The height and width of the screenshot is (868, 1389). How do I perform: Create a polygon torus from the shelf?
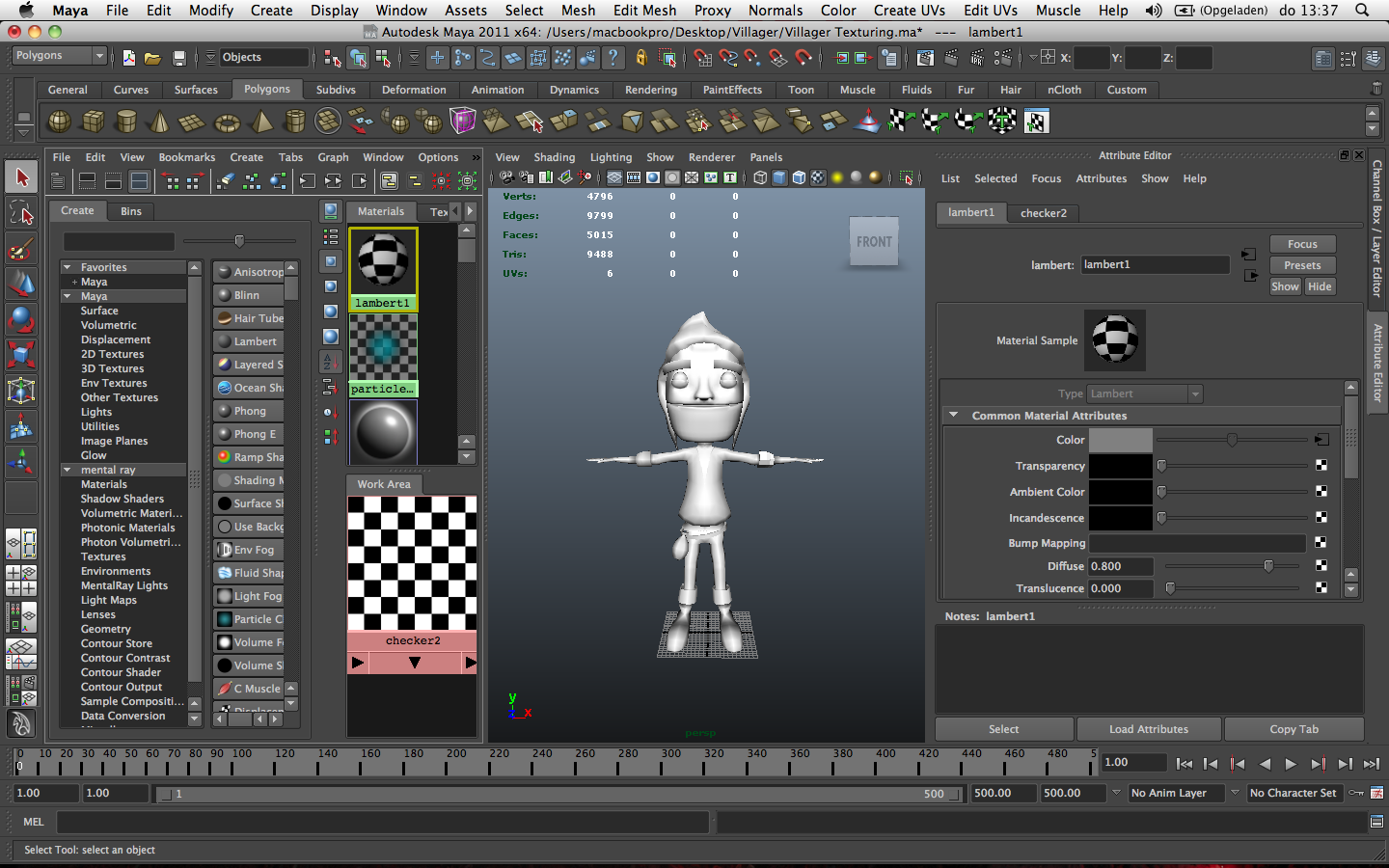227,122
